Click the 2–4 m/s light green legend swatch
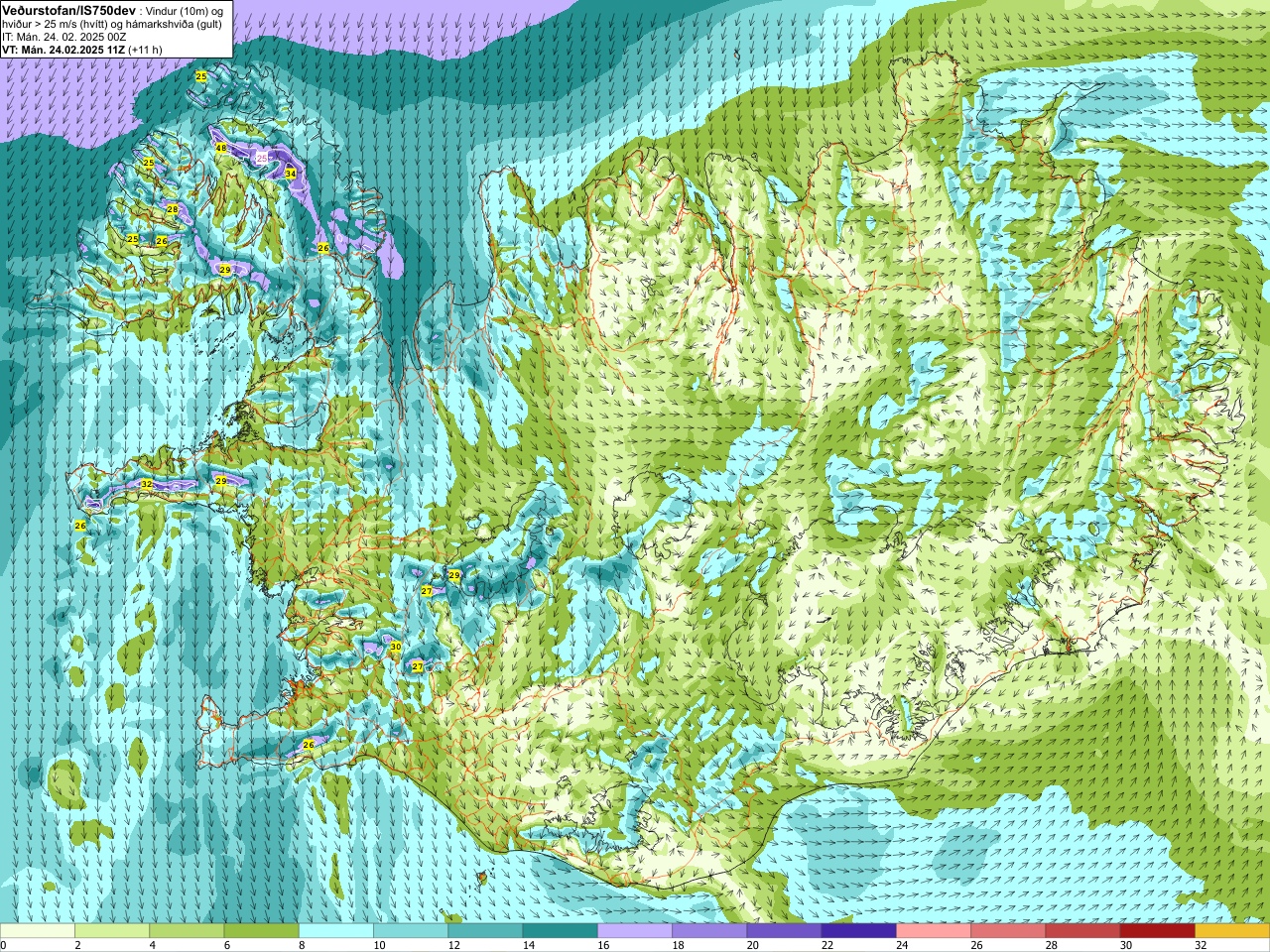This screenshot has width=1270, height=952. pyautogui.click(x=112, y=931)
